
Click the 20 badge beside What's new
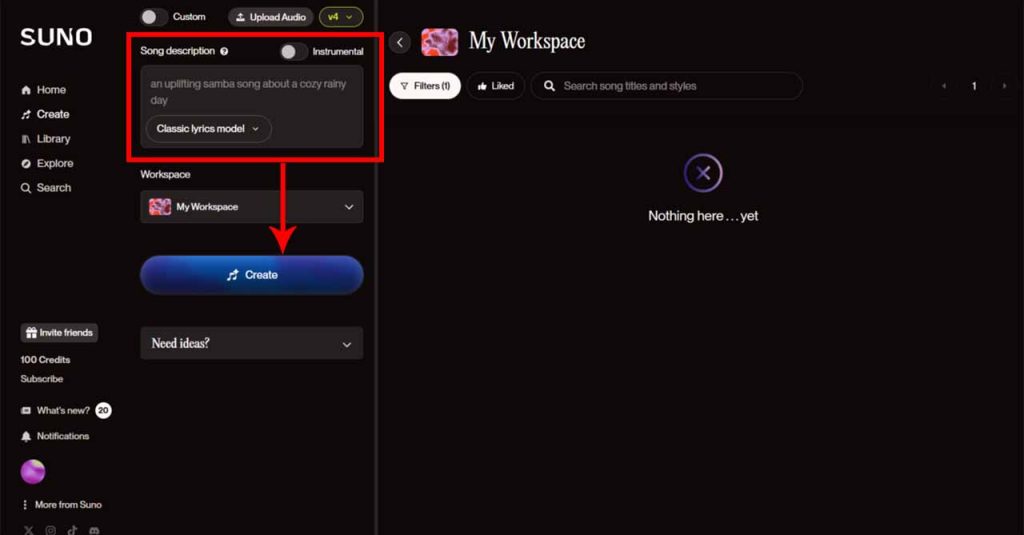click(x=103, y=410)
